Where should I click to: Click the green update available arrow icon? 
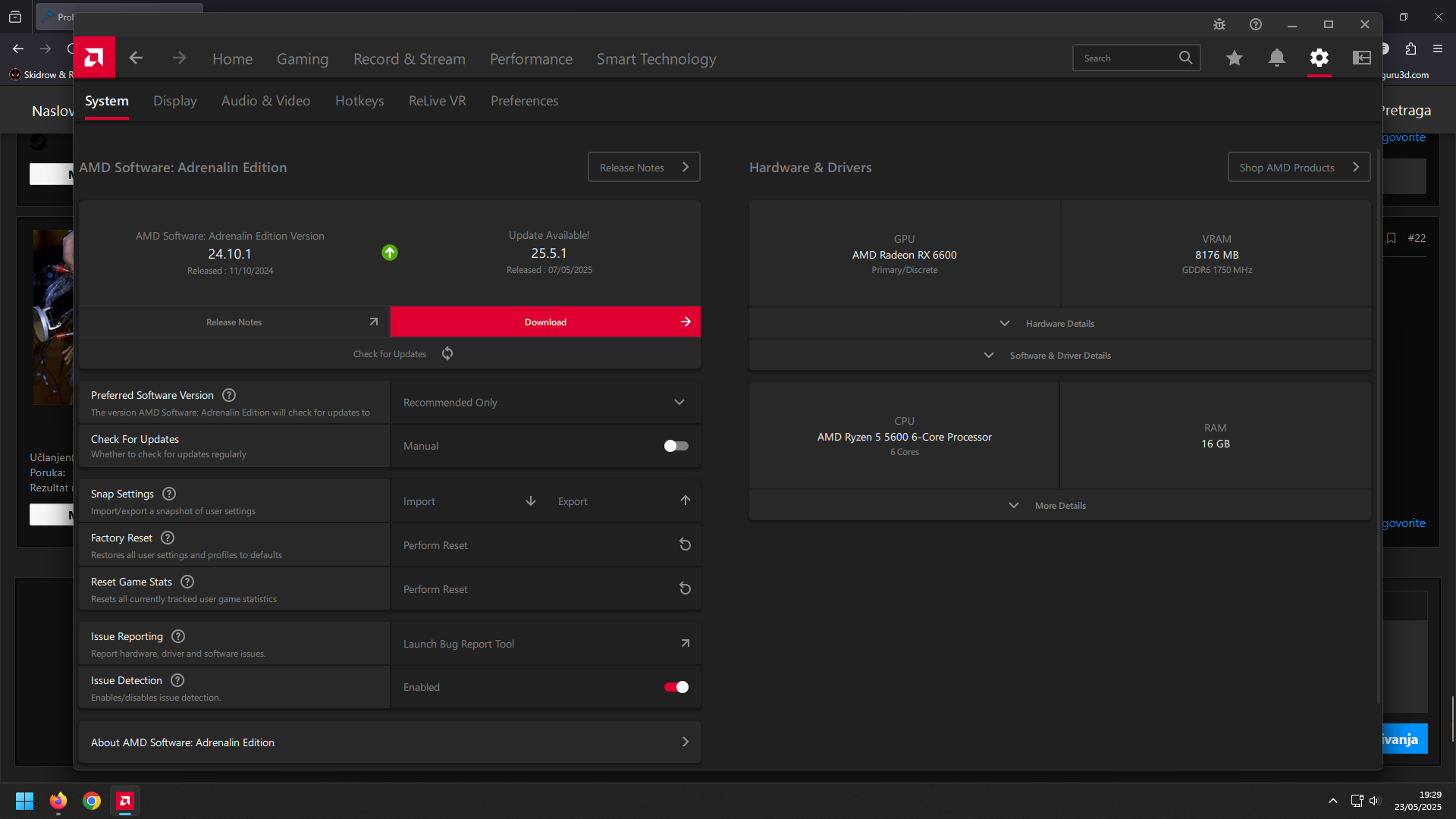[x=390, y=253]
